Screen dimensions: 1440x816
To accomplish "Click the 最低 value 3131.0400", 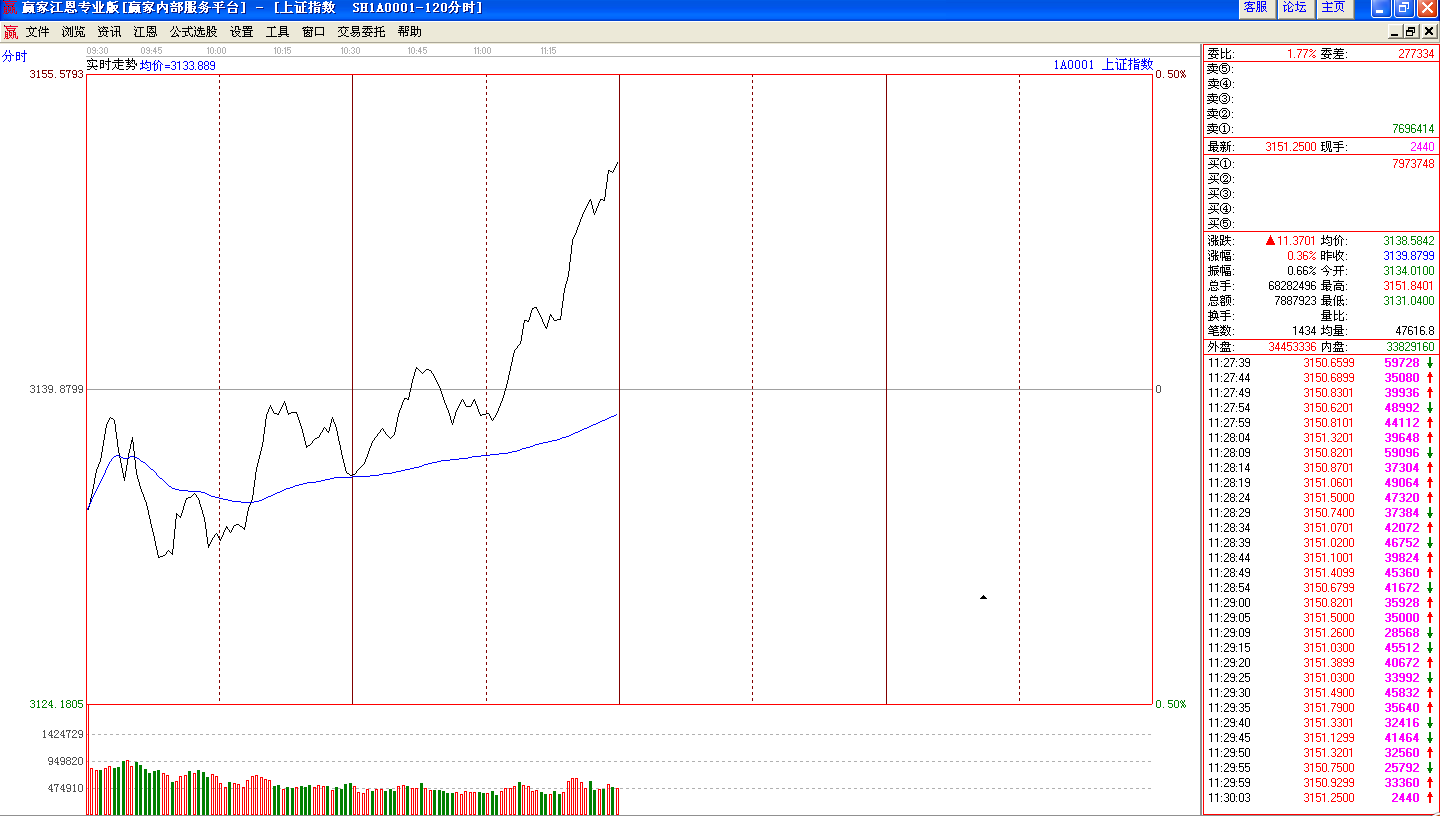I will [1410, 301].
